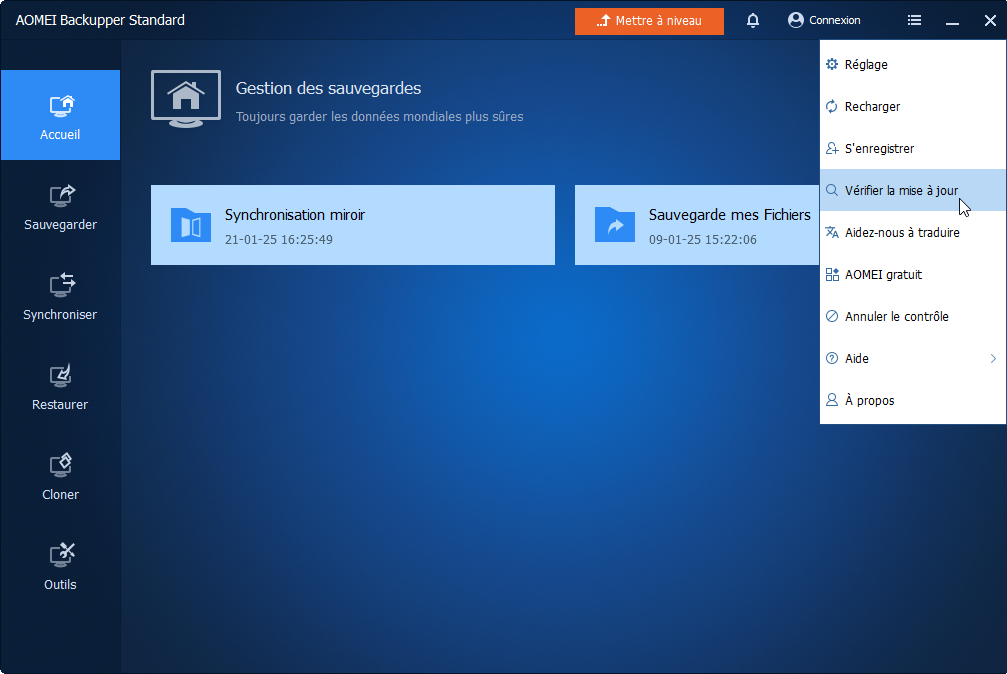Go to the Synchroniser section
The height and width of the screenshot is (674, 1007).
[x=60, y=296]
